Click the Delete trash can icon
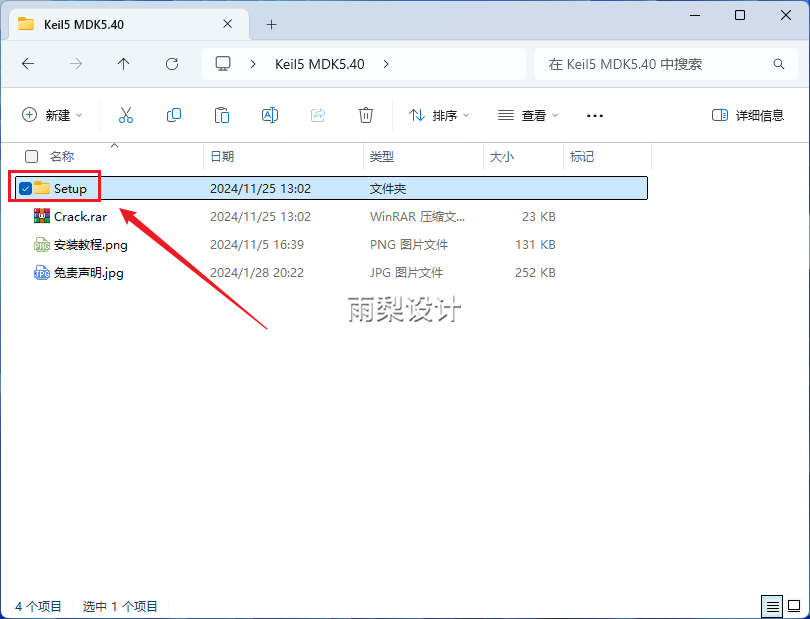Screen dimensions: 810x619 (366, 115)
